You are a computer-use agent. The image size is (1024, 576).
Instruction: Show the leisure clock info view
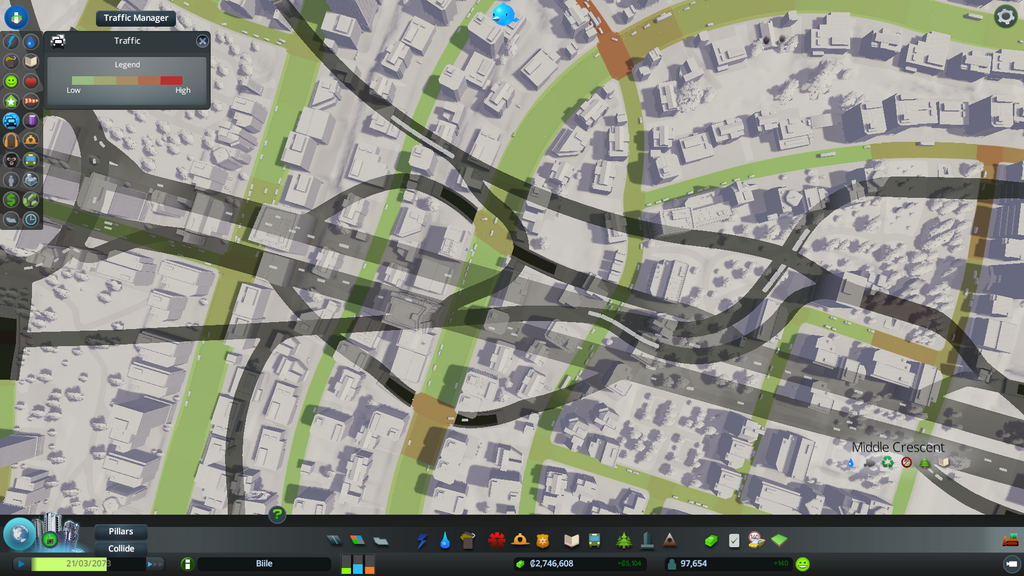pos(31,219)
